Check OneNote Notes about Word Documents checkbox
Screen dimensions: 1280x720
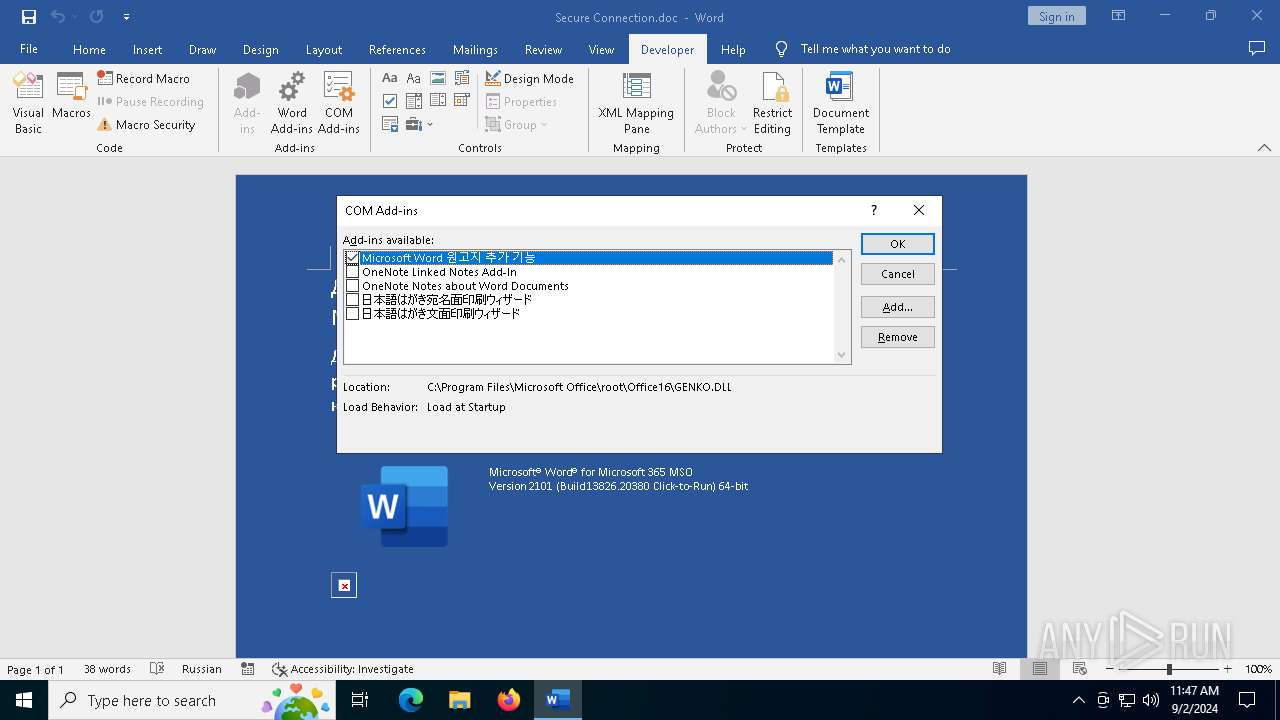352,286
